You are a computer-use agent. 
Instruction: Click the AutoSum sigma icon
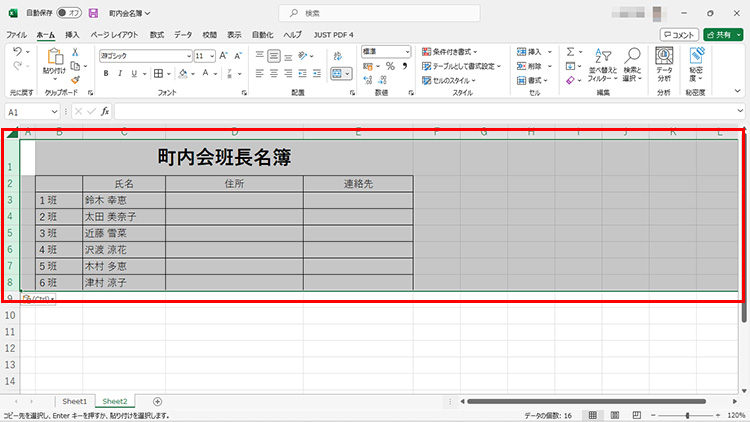[569, 52]
